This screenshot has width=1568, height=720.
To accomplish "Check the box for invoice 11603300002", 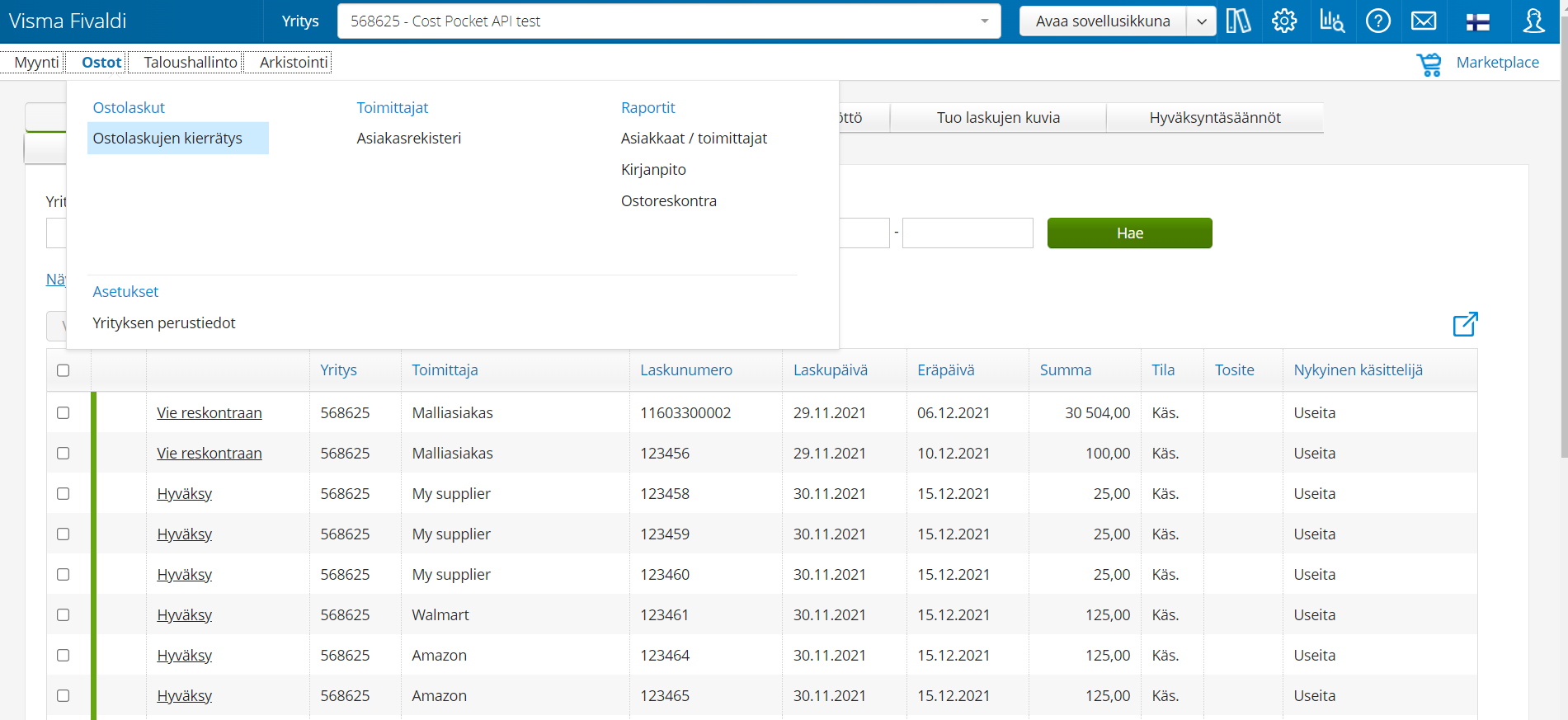I will tap(64, 412).
